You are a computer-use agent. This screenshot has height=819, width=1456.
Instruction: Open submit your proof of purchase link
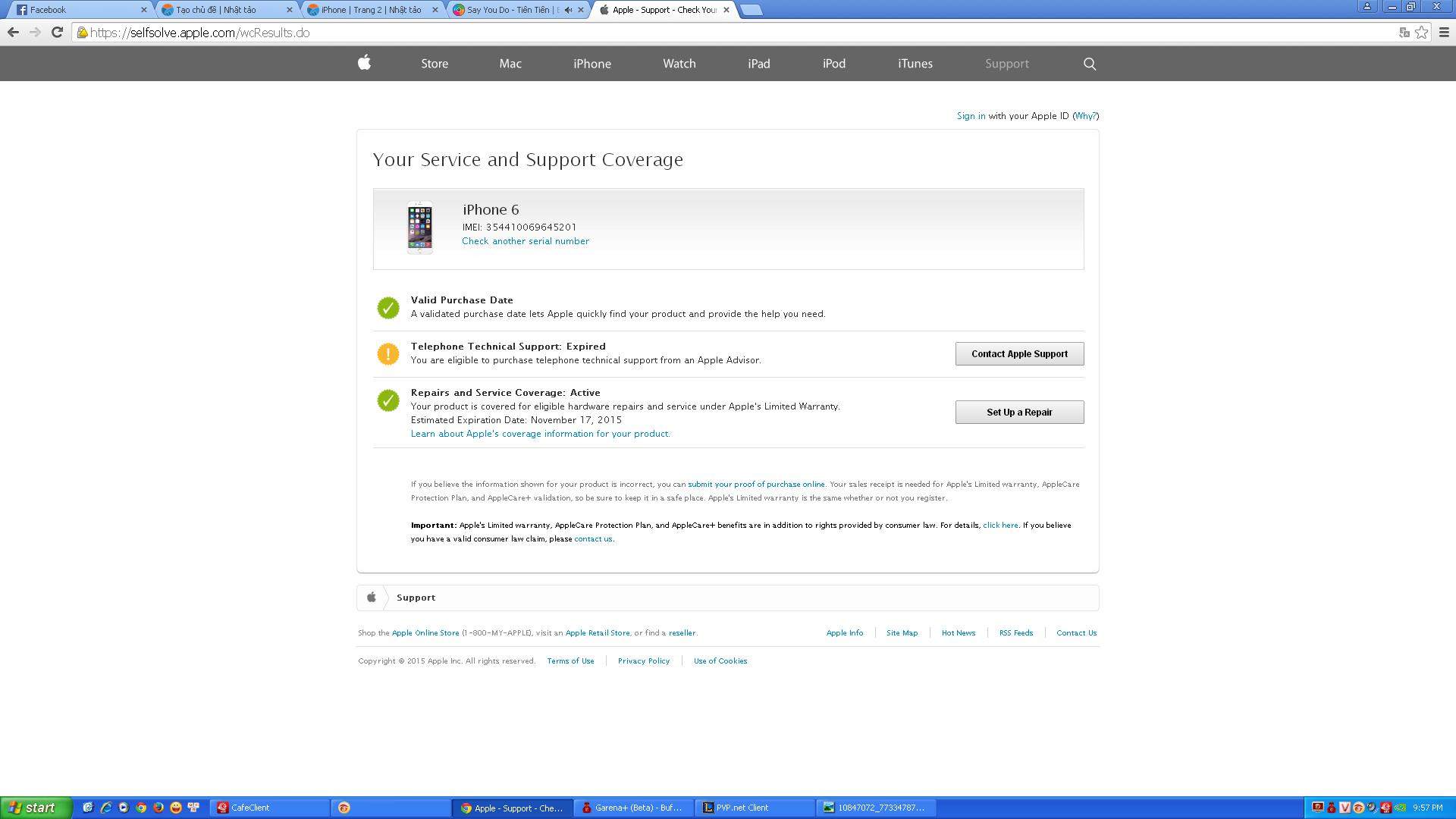click(x=755, y=484)
